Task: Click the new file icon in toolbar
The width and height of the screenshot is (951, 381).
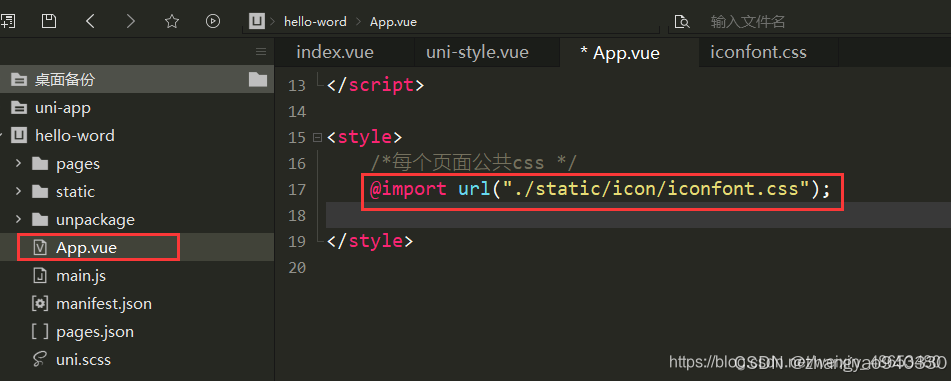Action: point(7,21)
